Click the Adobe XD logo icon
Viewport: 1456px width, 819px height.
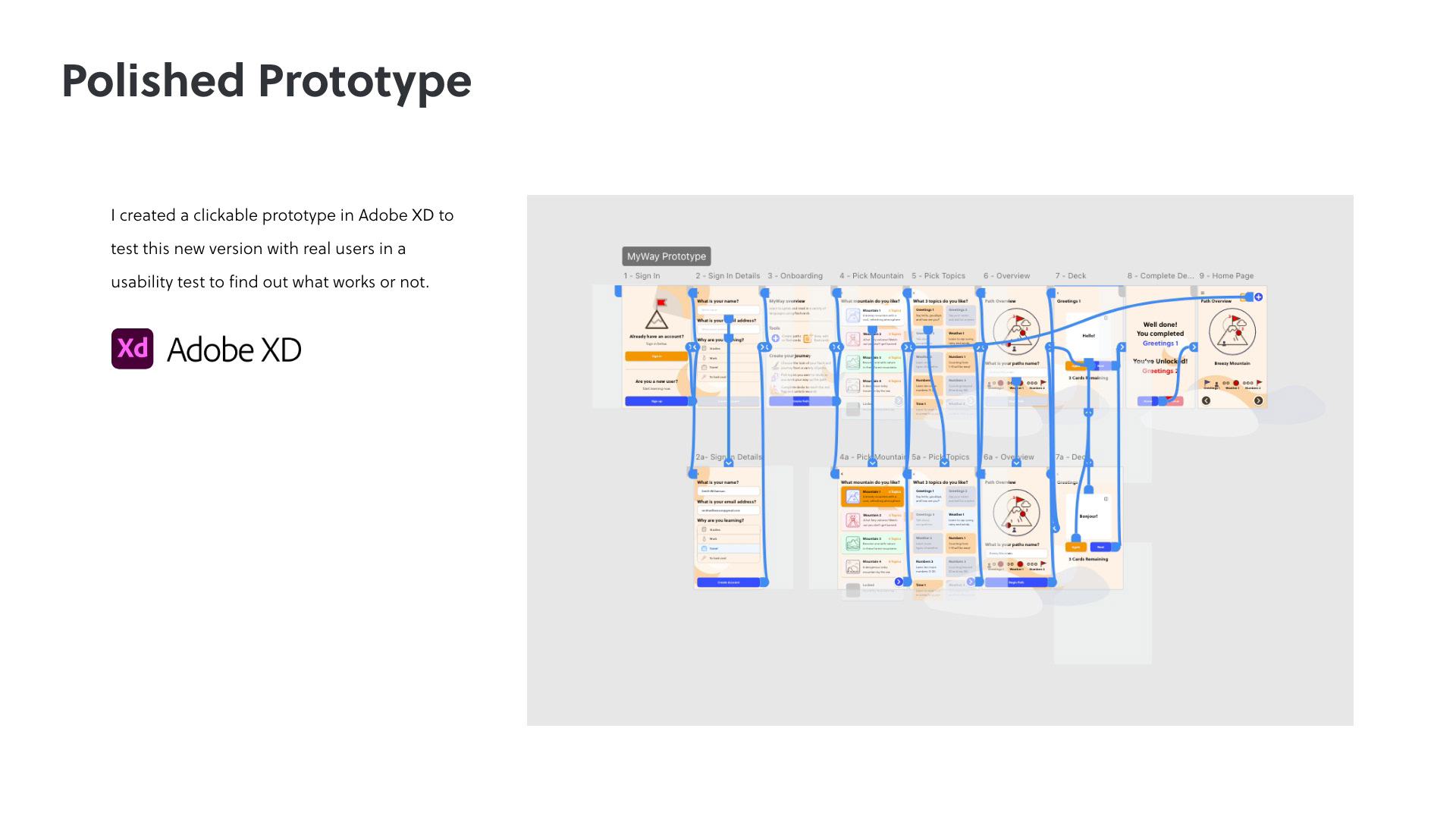click(x=132, y=349)
